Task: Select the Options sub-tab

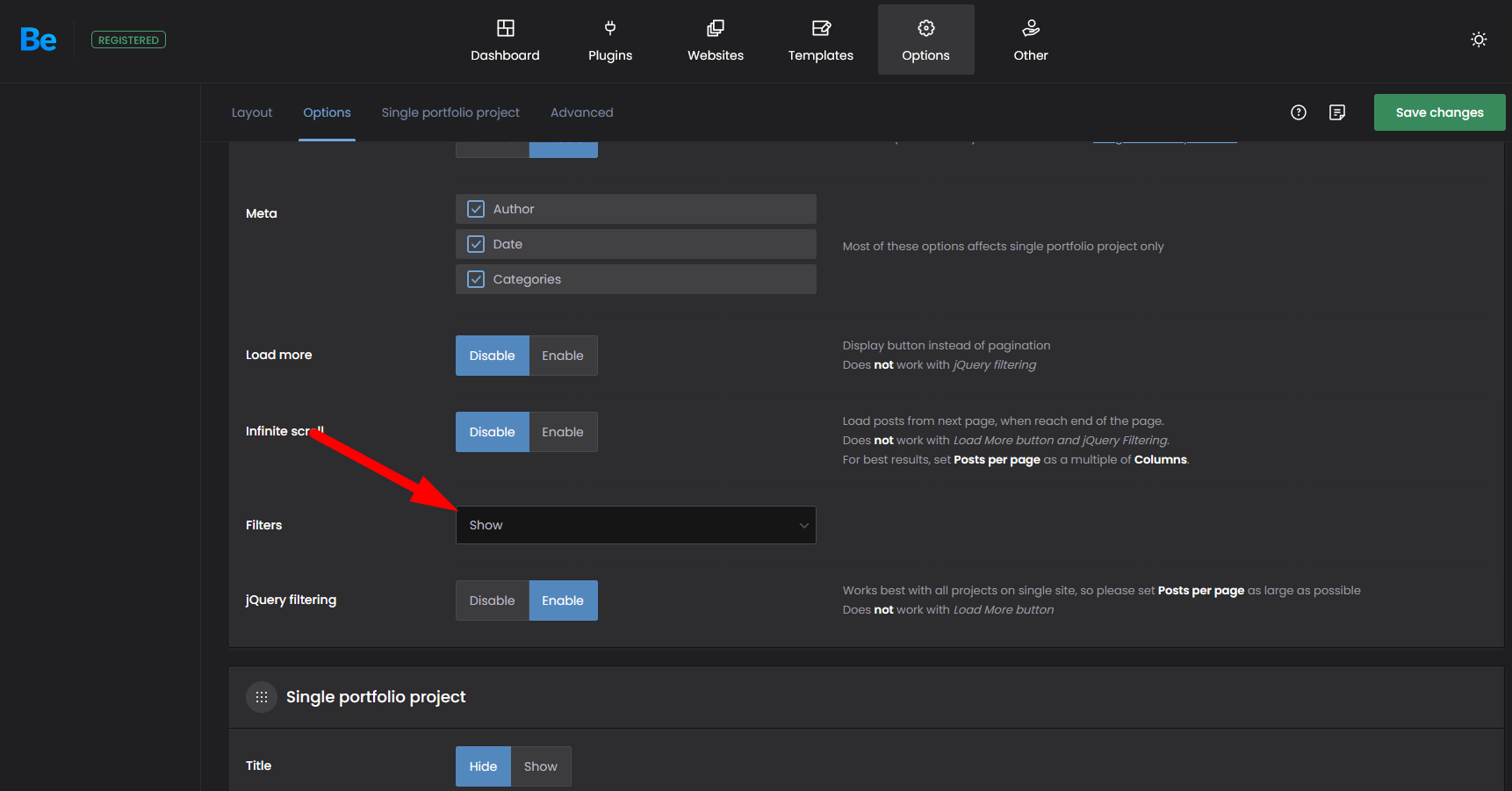Action: [x=327, y=112]
